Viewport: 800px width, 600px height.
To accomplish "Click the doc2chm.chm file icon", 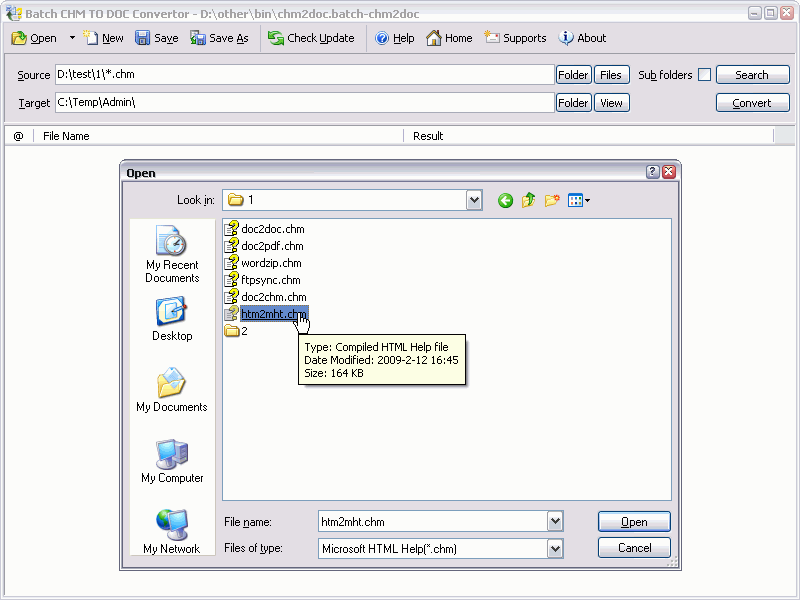I will [x=232, y=296].
